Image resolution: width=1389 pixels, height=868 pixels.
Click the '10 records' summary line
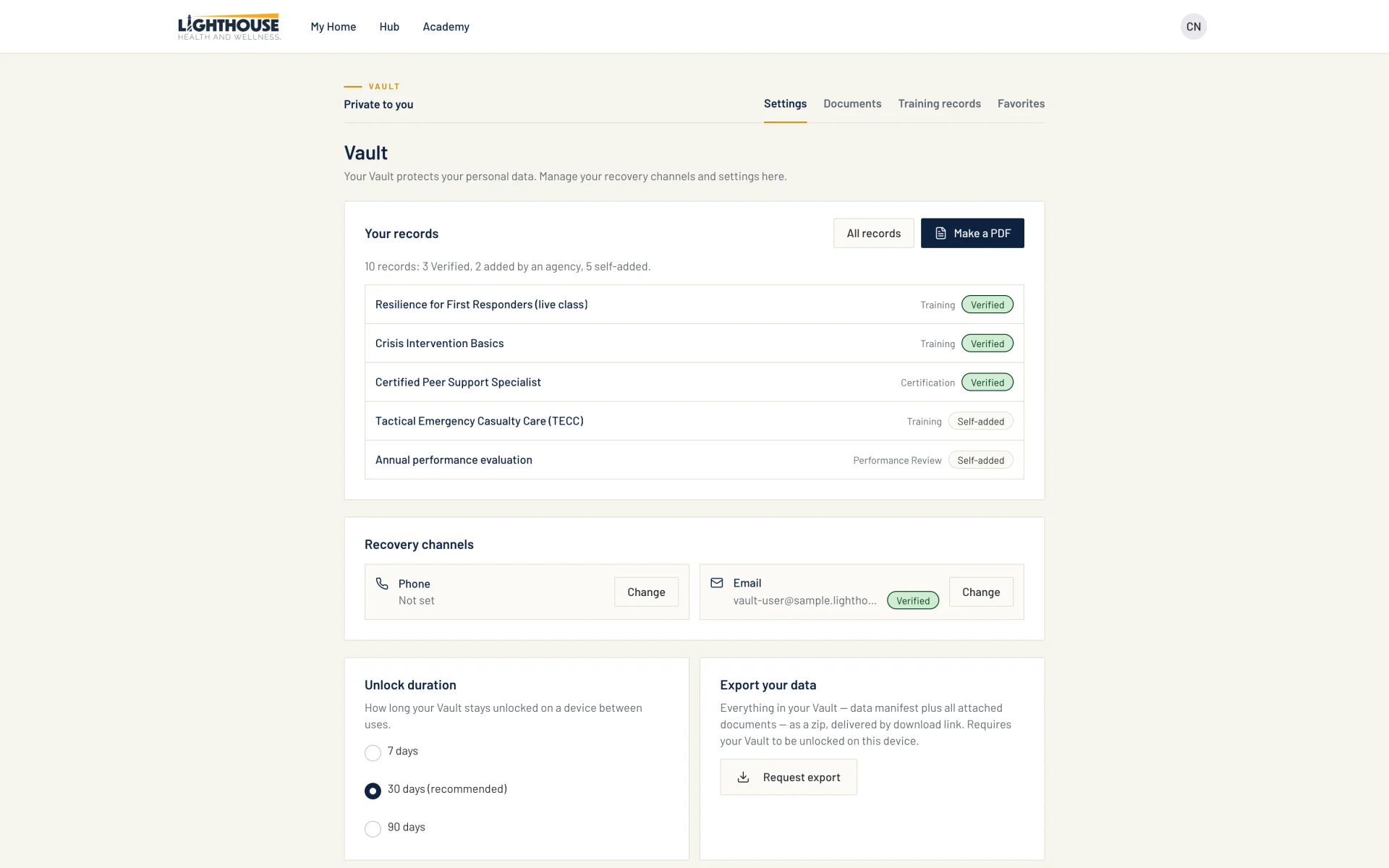tap(507, 267)
